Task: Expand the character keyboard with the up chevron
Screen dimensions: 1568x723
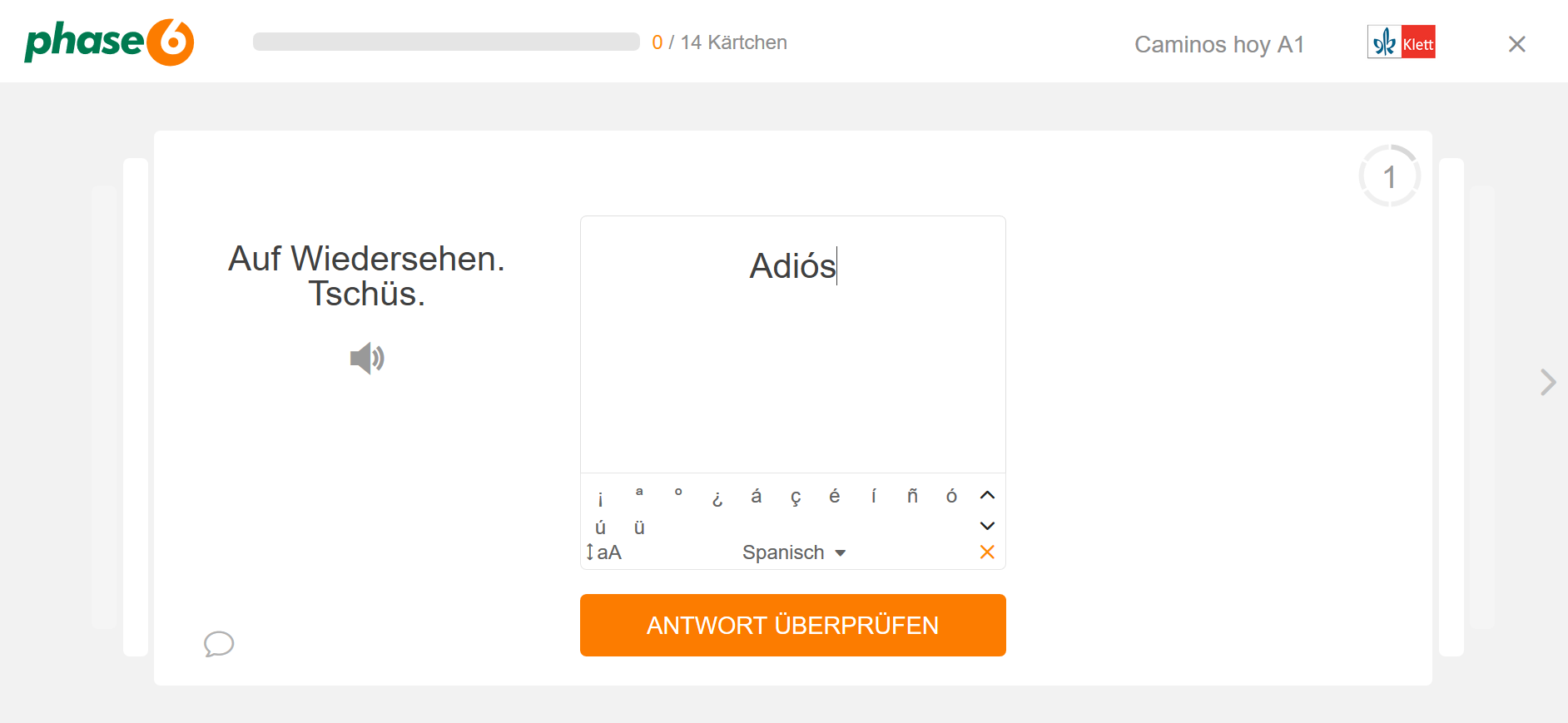Action: tap(987, 495)
